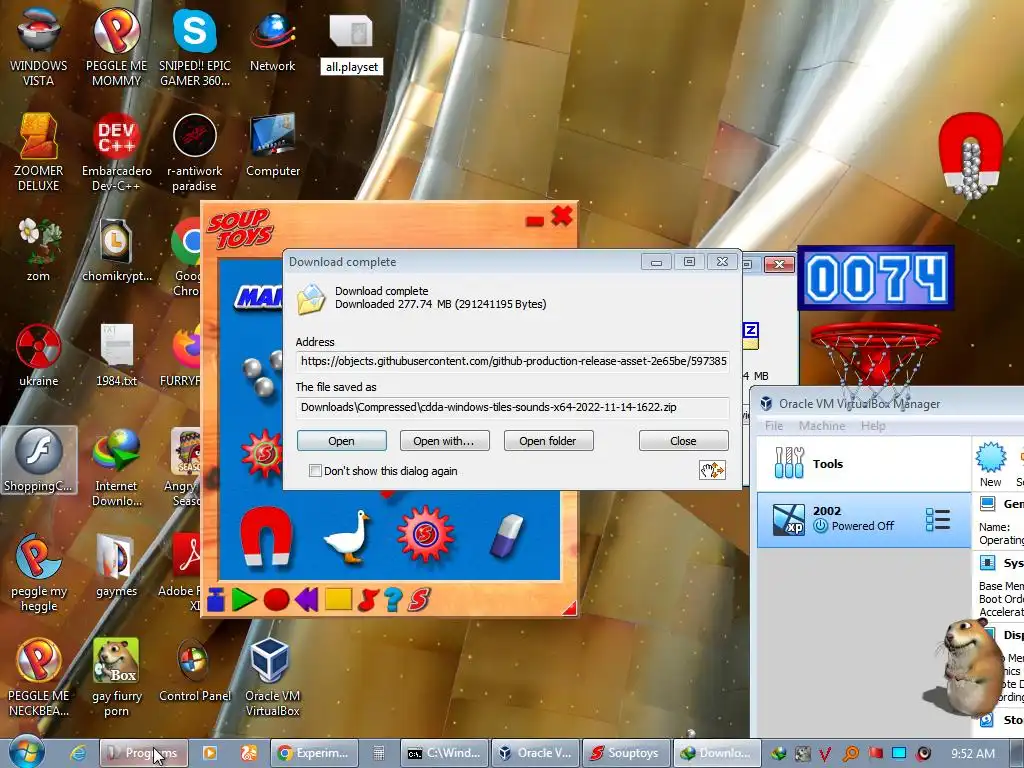This screenshot has width=1024, height=768.
Task: Select the Skype SNIPED!! EPIC GAMER icon
Action: point(195,47)
